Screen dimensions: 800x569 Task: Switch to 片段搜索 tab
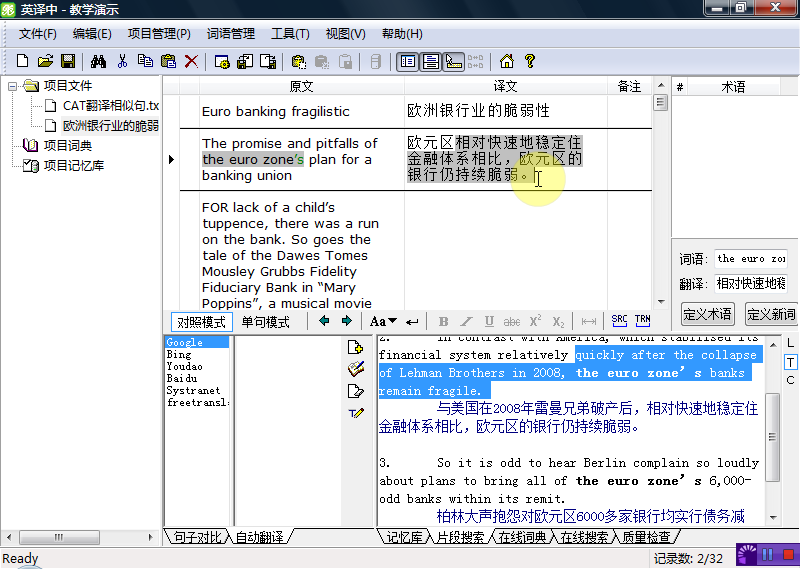coord(460,537)
